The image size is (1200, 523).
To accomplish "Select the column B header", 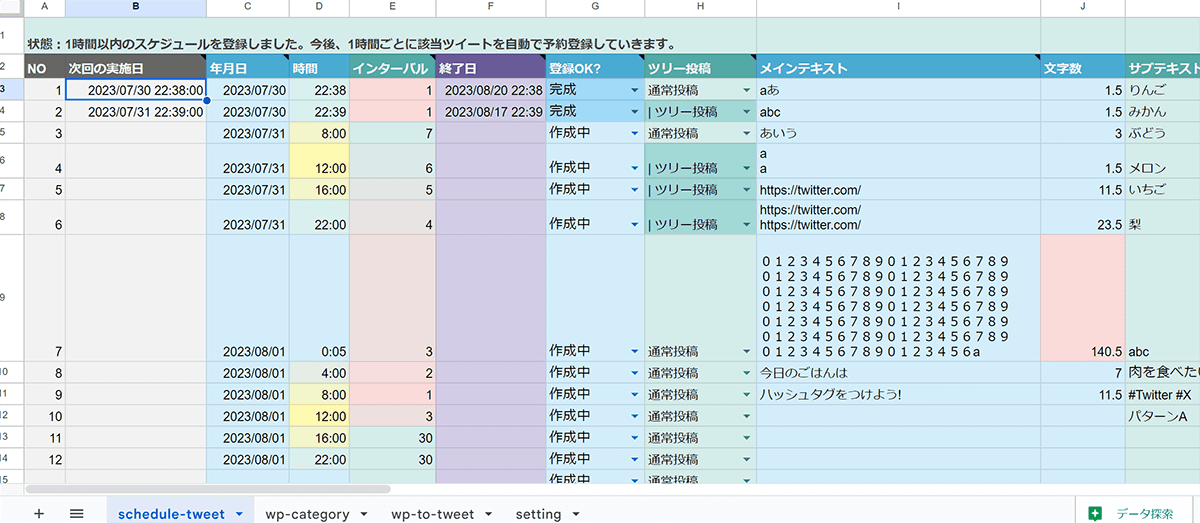I will 135,8.
